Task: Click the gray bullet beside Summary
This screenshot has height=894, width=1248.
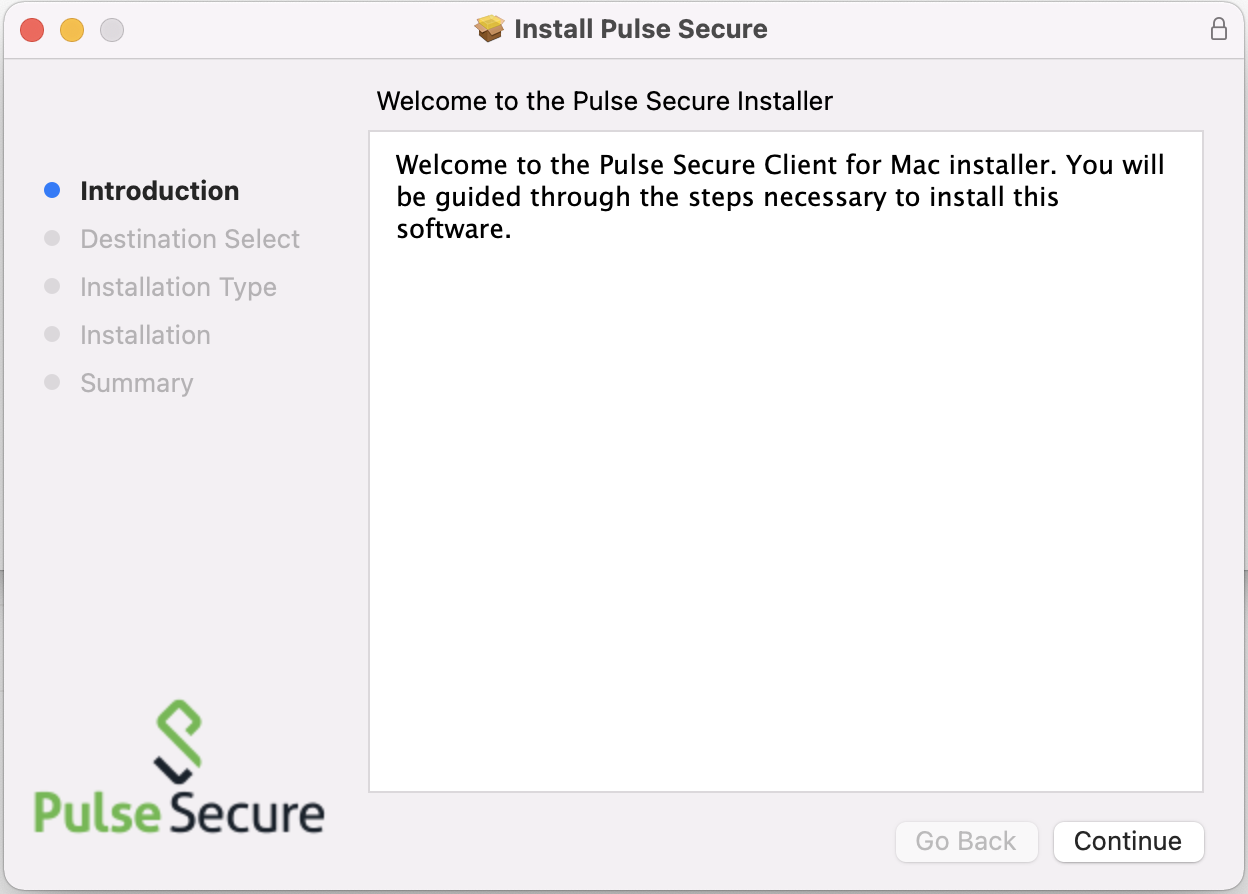Action: [x=53, y=383]
